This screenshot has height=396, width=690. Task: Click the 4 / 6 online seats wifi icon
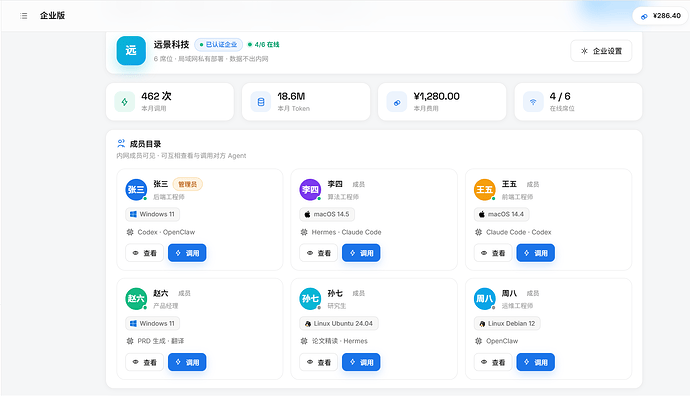click(533, 102)
